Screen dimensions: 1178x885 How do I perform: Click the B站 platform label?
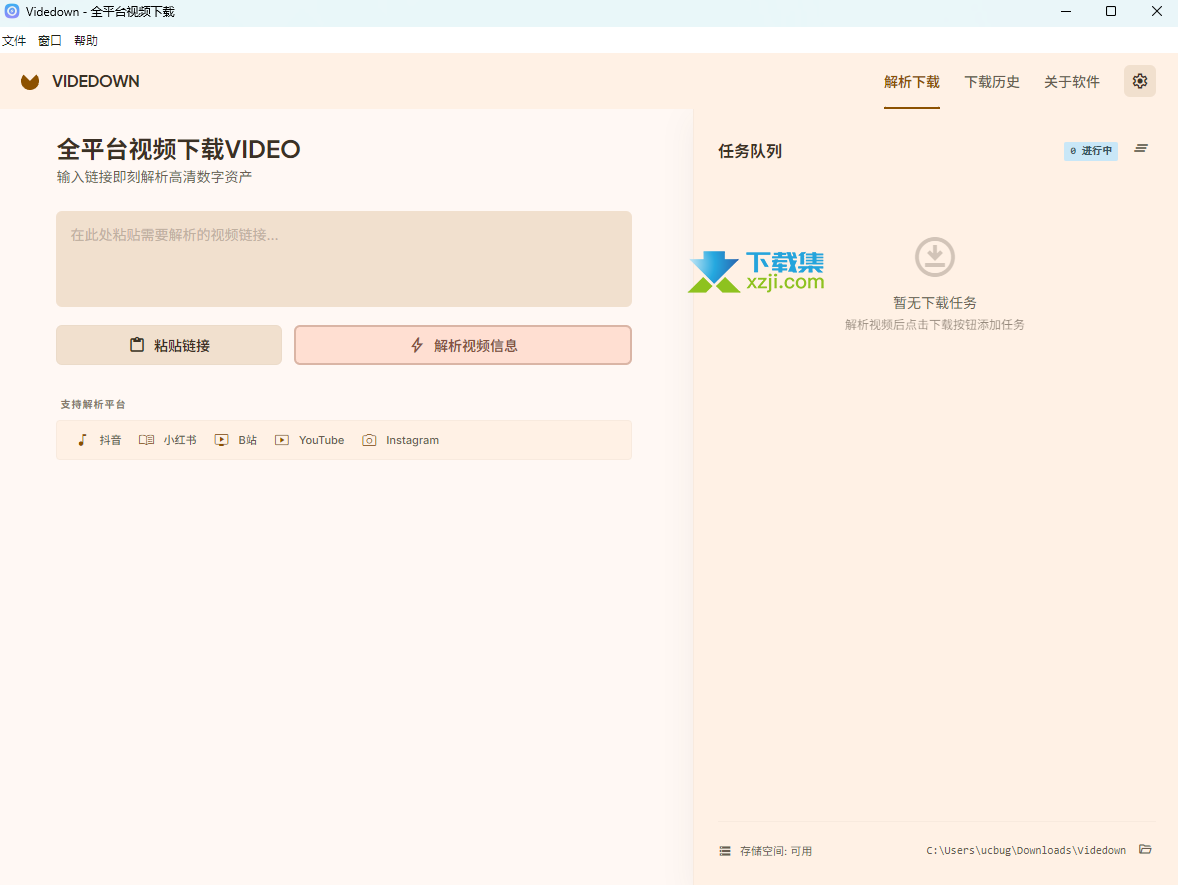click(x=248, y=440)
